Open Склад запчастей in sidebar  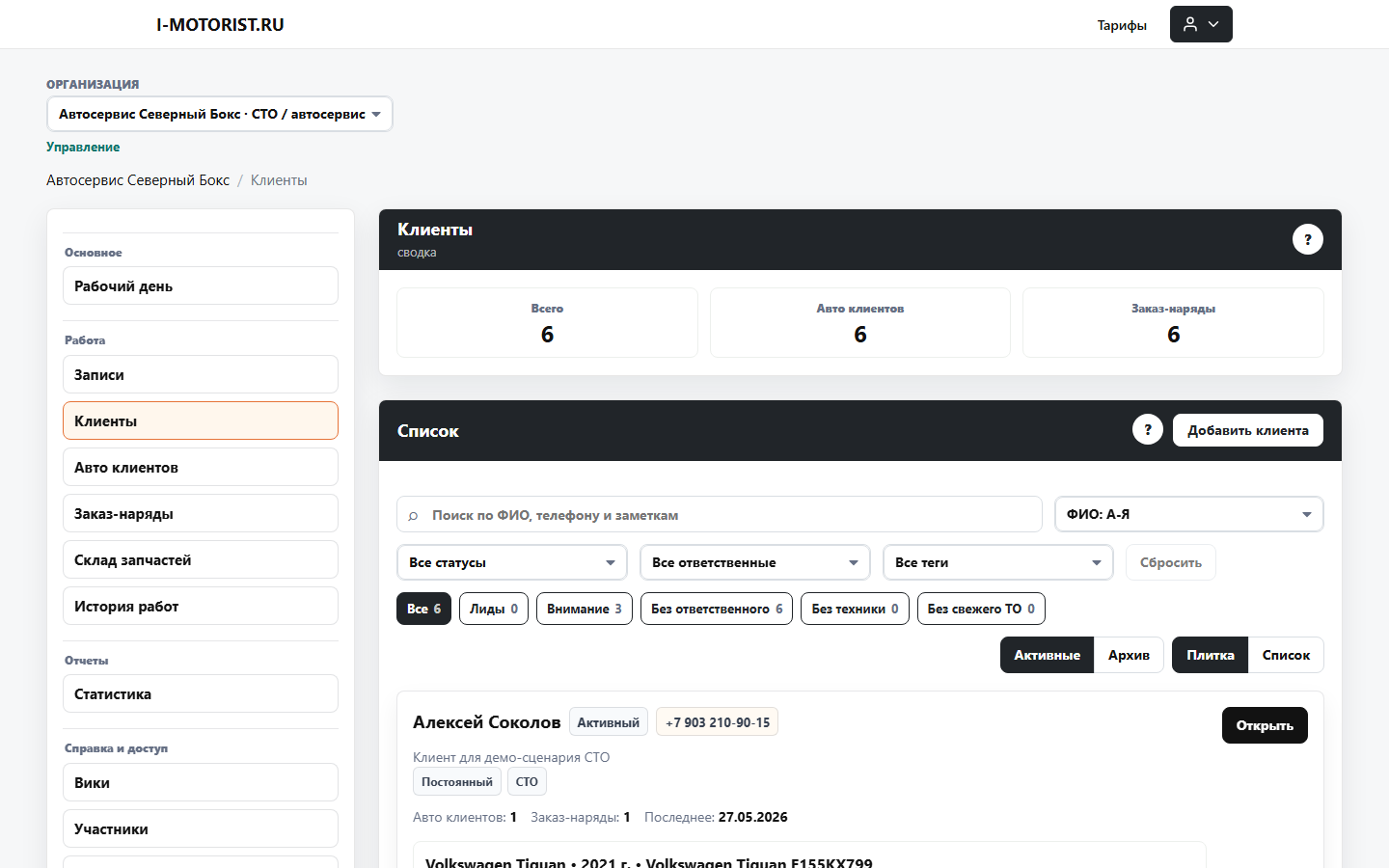201,559
